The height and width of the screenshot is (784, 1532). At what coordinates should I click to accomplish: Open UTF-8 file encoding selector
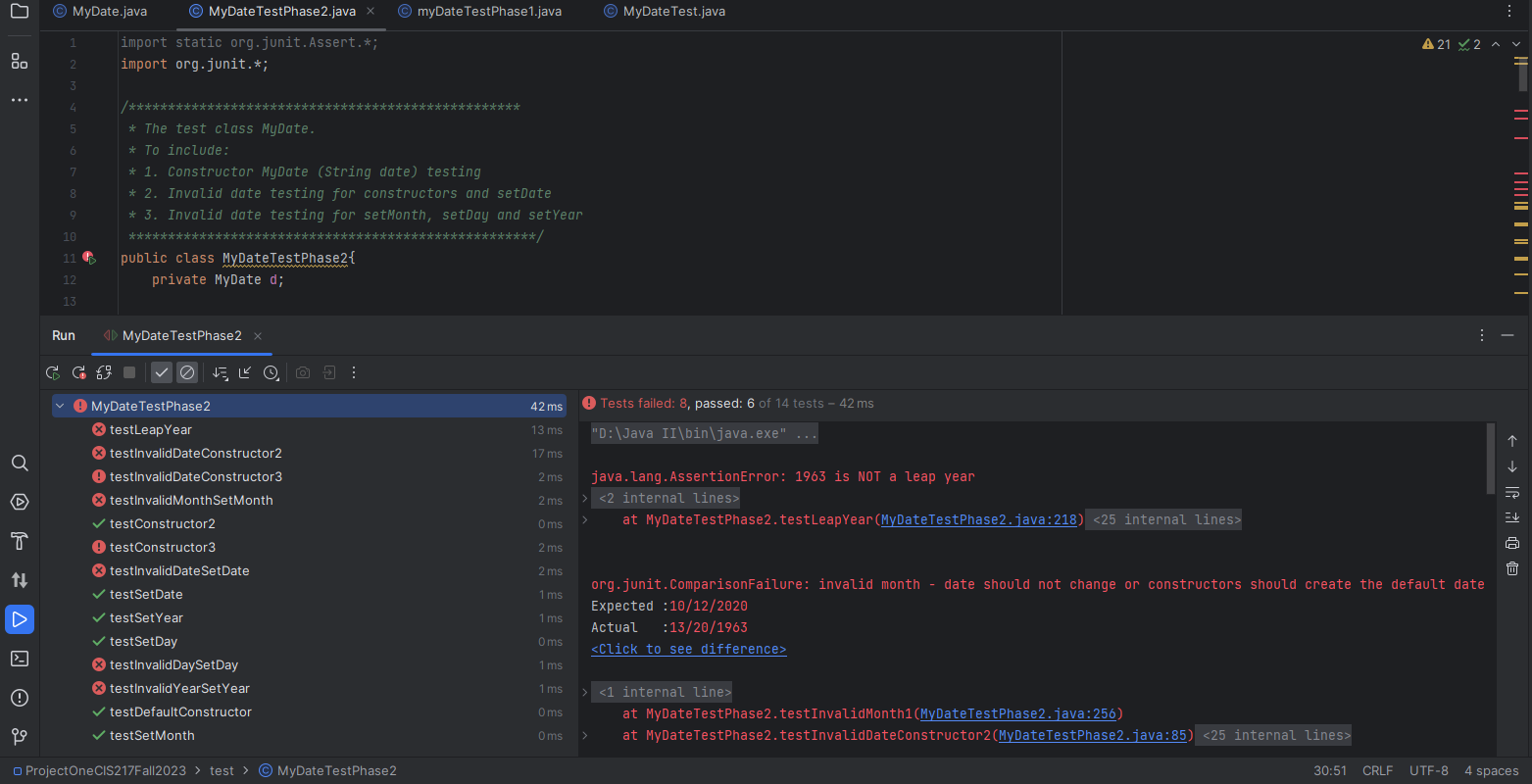[1428, 770]
